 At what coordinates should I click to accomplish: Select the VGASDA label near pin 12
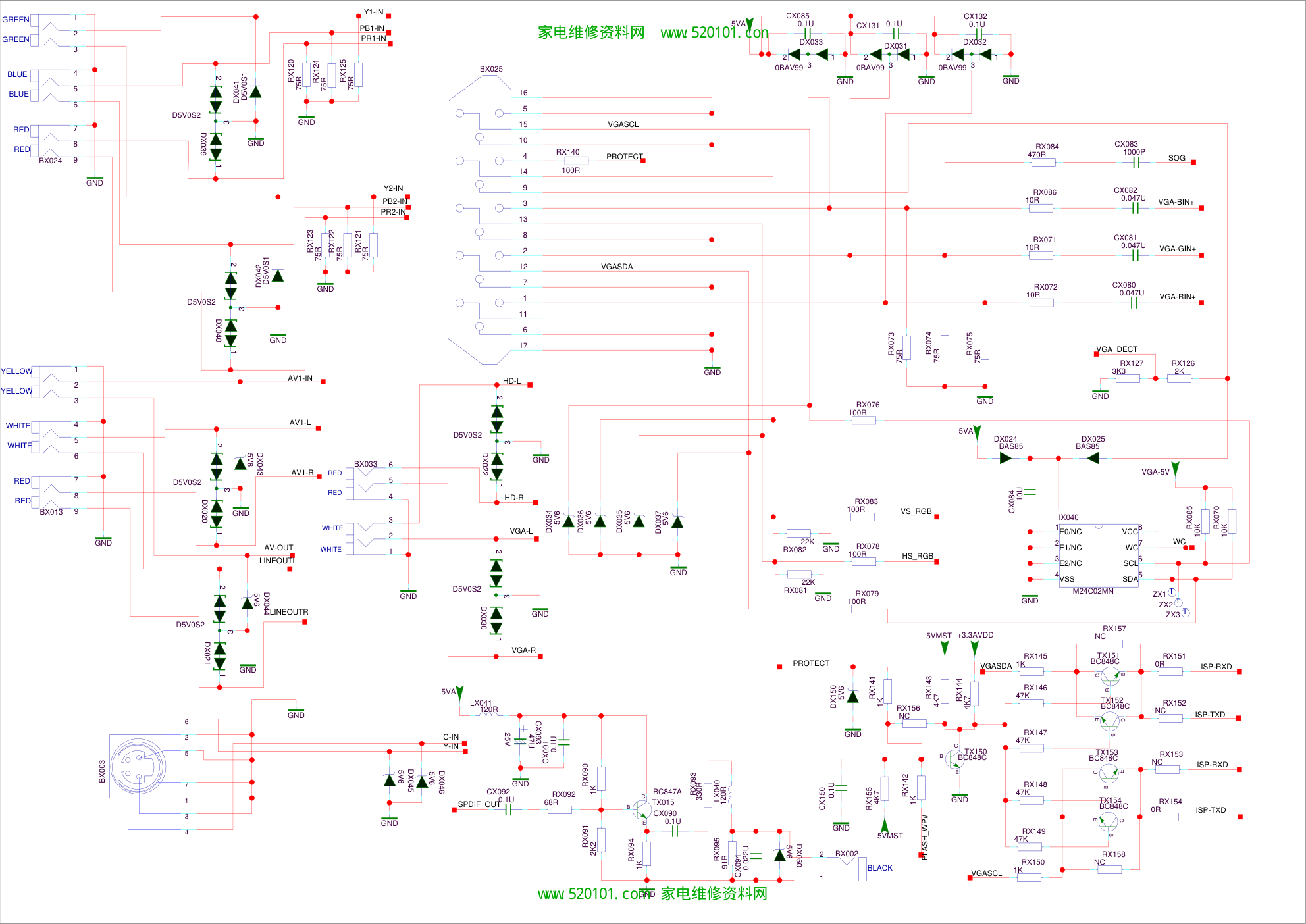[x=617, y=267]
